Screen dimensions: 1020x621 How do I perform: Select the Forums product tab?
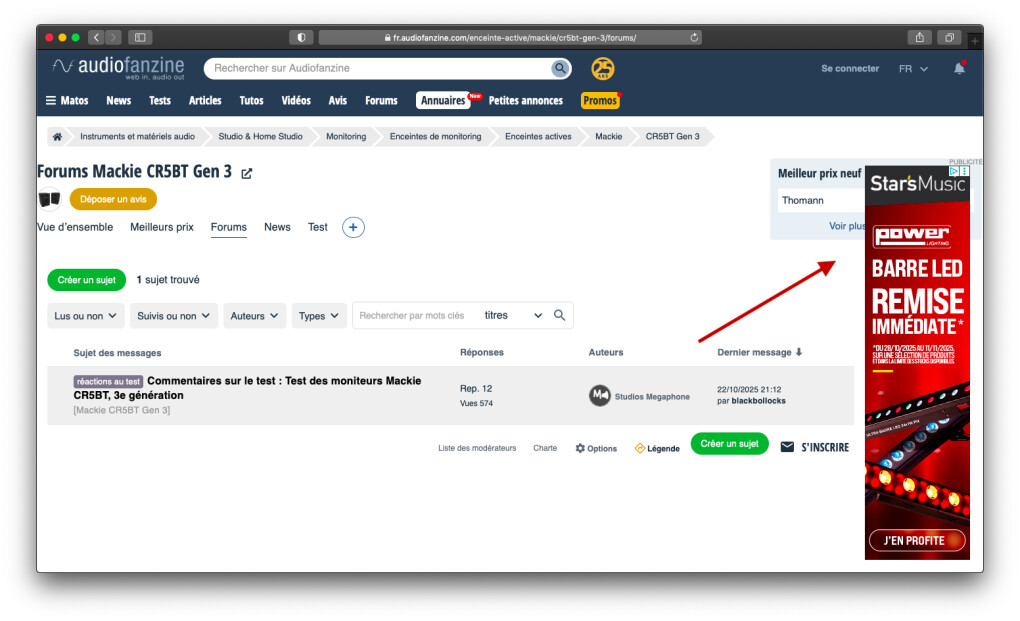click(228, 227)
